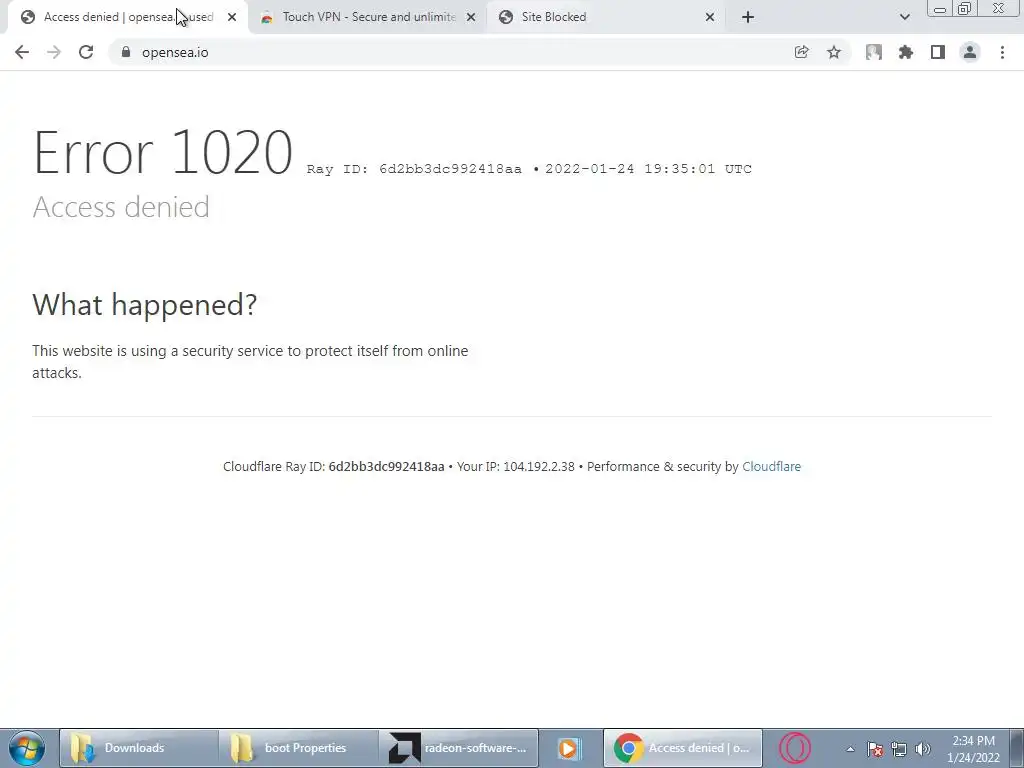Open the taskbar clock showing 2:34 PM
1024x768 pixels.
coord(973,749)
